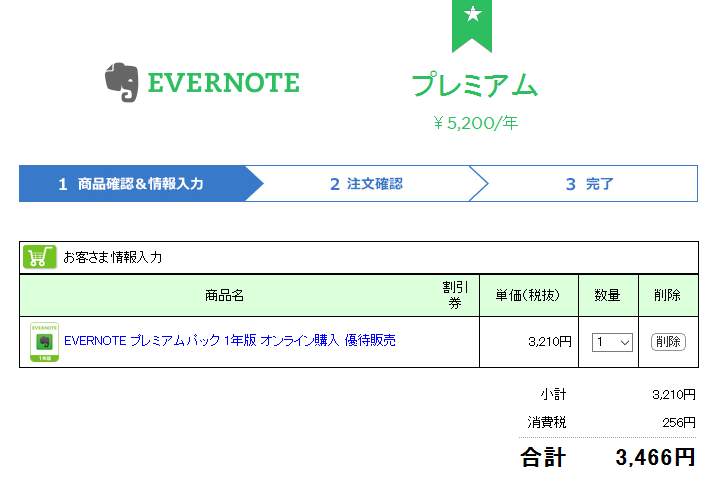Click the 単価(税抜) column header

coord(528,295)
